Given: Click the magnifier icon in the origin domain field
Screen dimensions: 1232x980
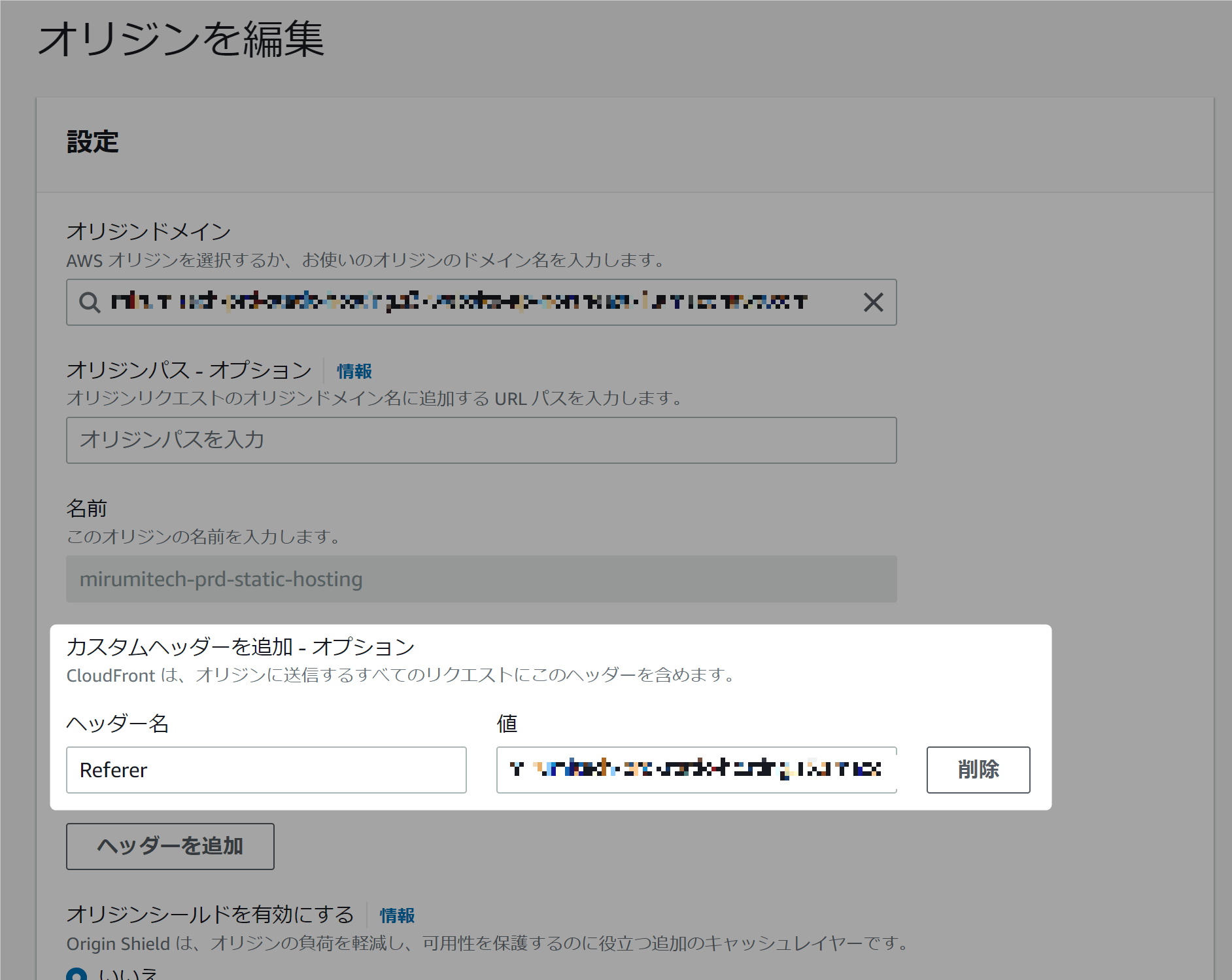Looking at the screenshot, I should 89,302.
